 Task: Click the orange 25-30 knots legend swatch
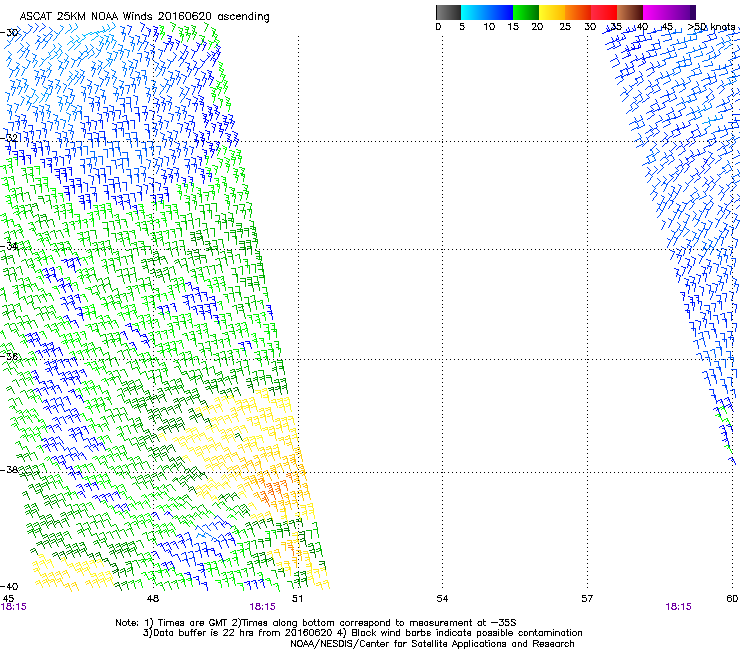point(578,12)
